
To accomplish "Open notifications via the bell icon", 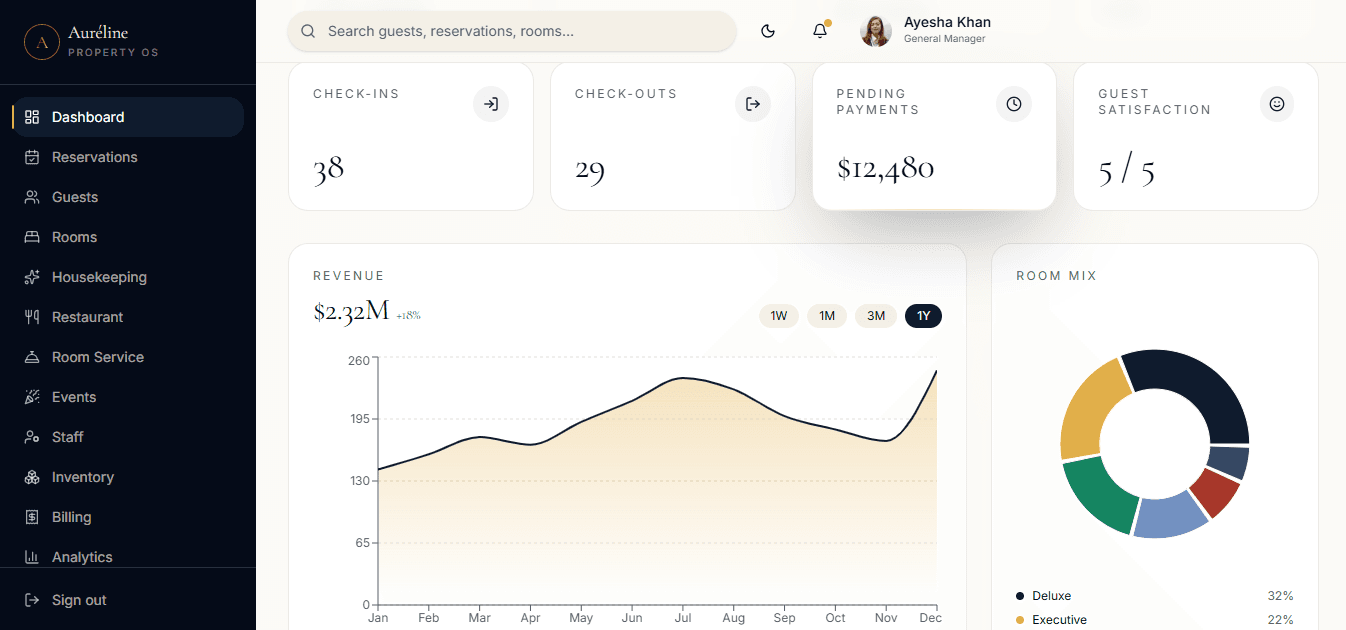I will point(820,31).
